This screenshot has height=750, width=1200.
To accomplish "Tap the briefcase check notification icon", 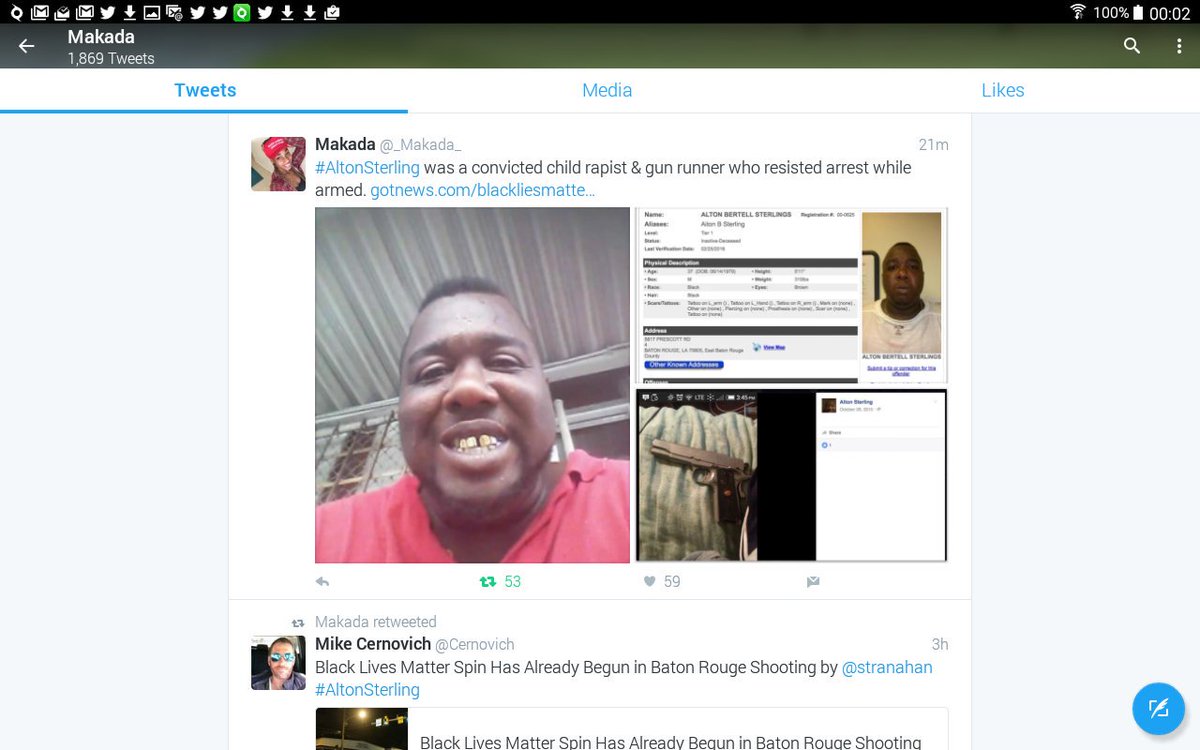I will [x=331, y=12].
